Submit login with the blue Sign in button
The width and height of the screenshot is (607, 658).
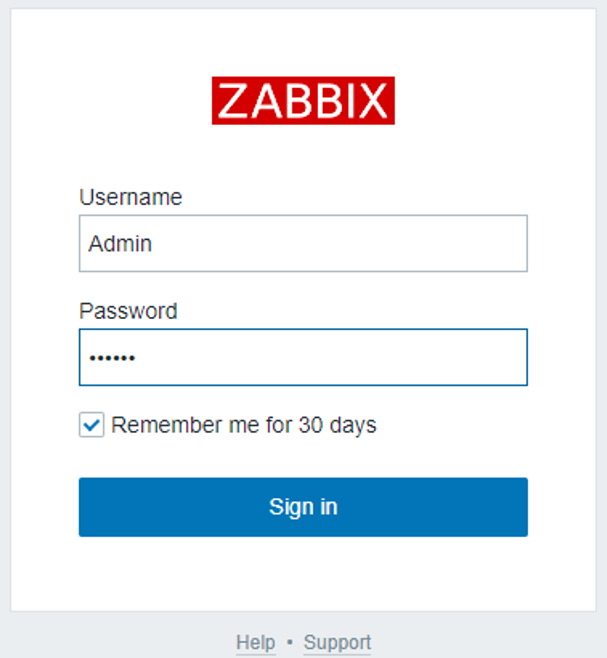[x=303, y=507]
